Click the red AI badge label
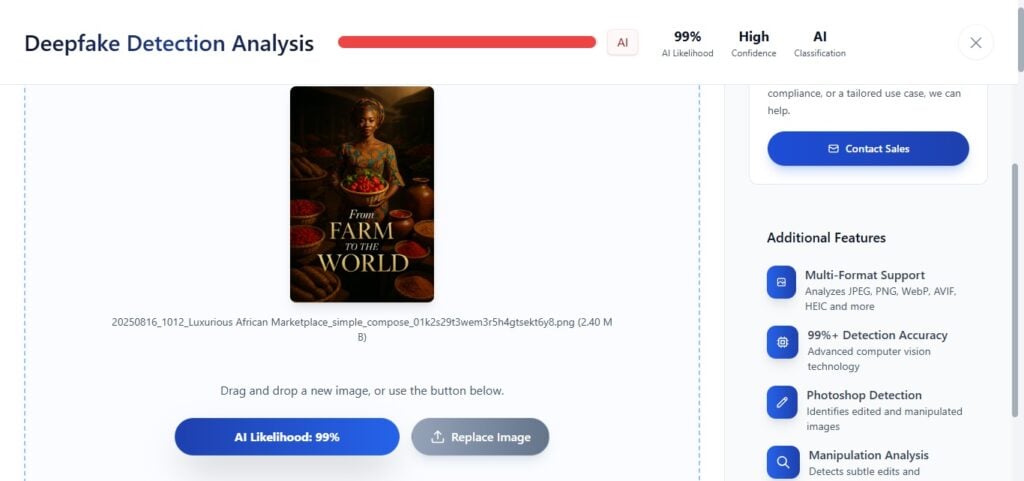The height and width of the screenshot is (481, 1024). click(x=622, y=42)
